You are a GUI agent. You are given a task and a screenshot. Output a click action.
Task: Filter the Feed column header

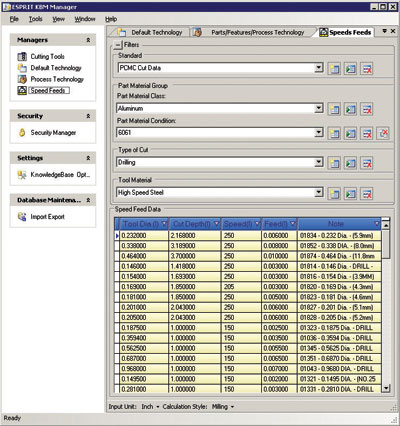[x=293, y=224]
